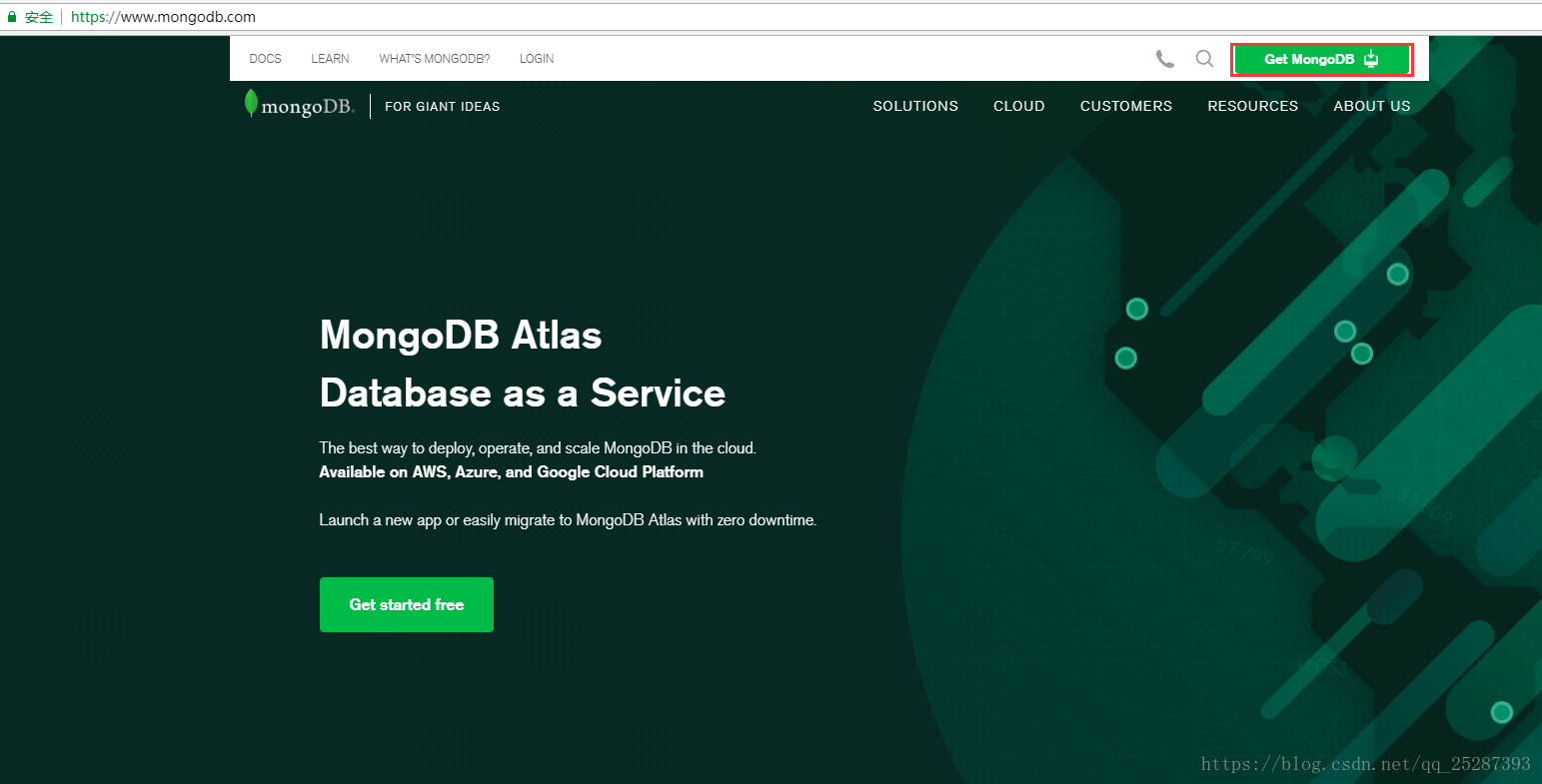Open the ABOUT US dropdown
The image size is (1542, 784).
point(1372,106)
